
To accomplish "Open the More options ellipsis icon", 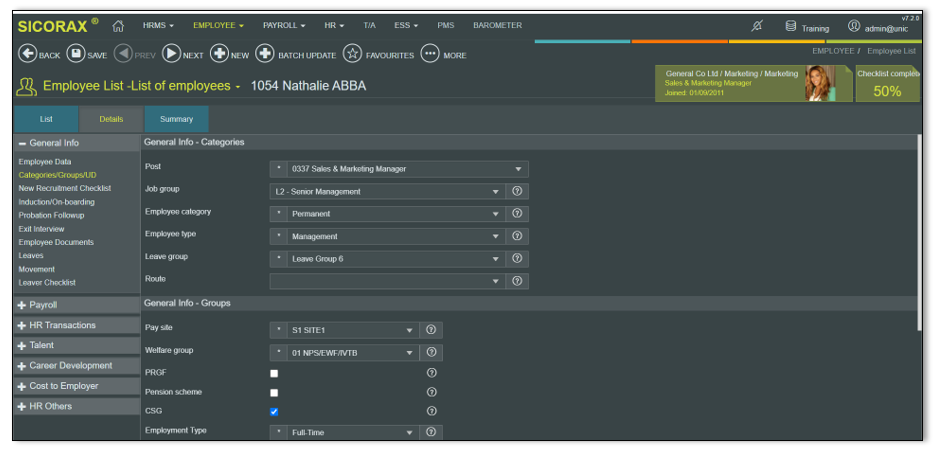I will click(x=430, y=55).
